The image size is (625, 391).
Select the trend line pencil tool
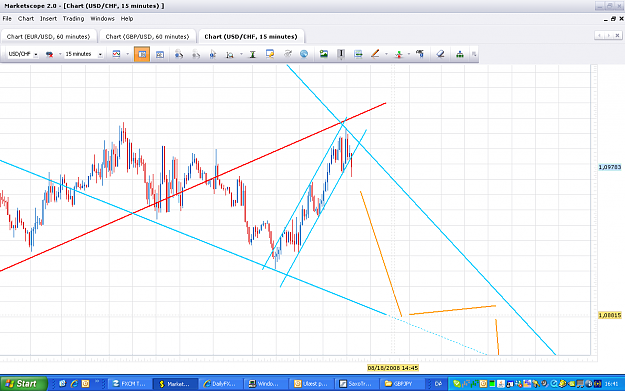tap(375, 54)
